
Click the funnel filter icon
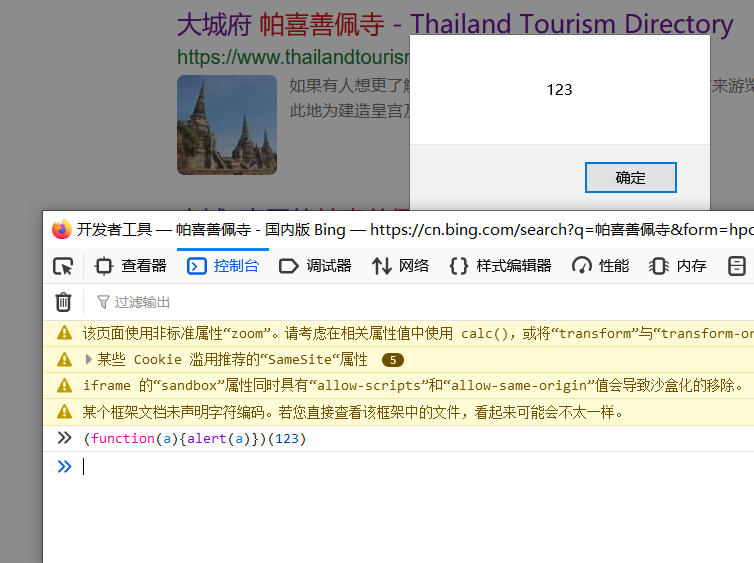tap(103, 302)
